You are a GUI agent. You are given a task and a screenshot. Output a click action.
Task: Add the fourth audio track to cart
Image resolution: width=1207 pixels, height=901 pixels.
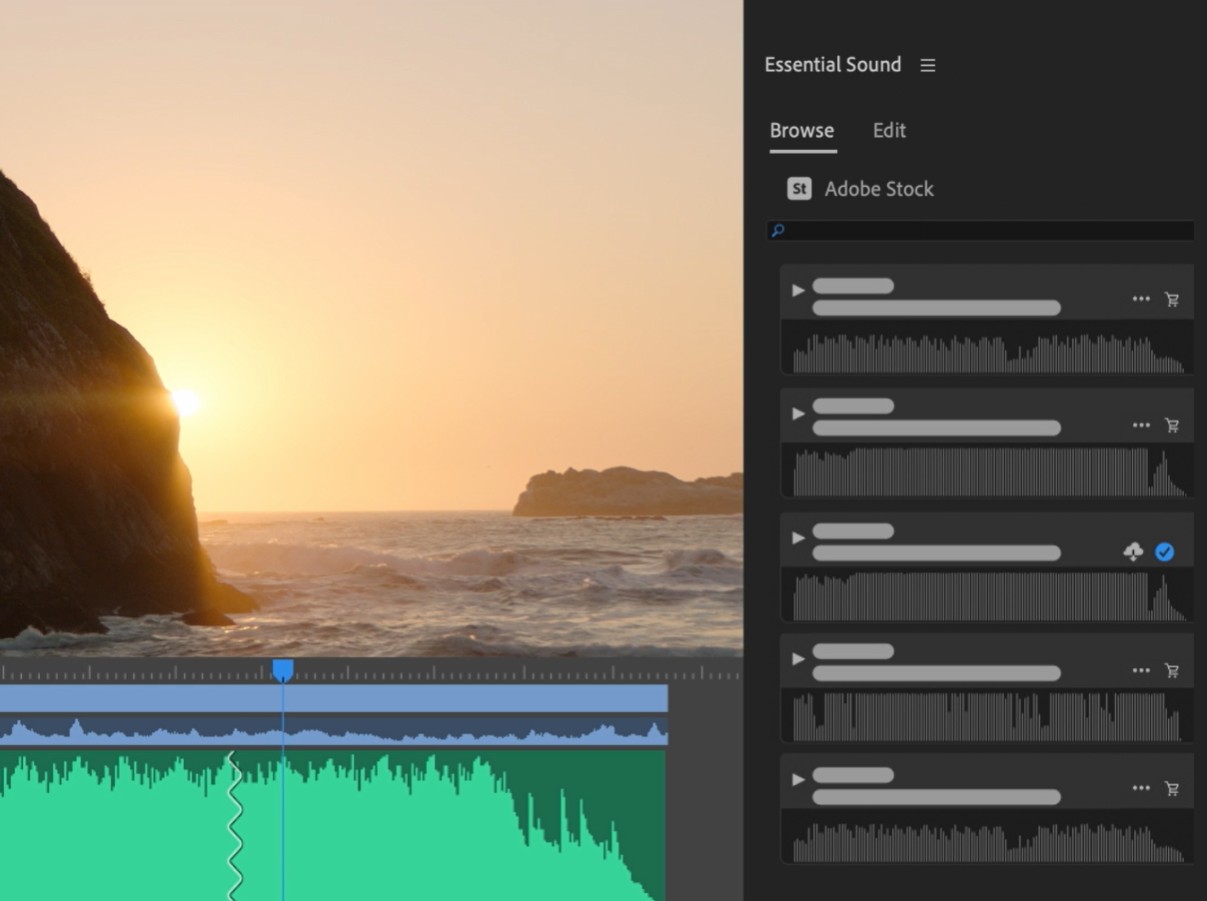(x=1172, y=671)
